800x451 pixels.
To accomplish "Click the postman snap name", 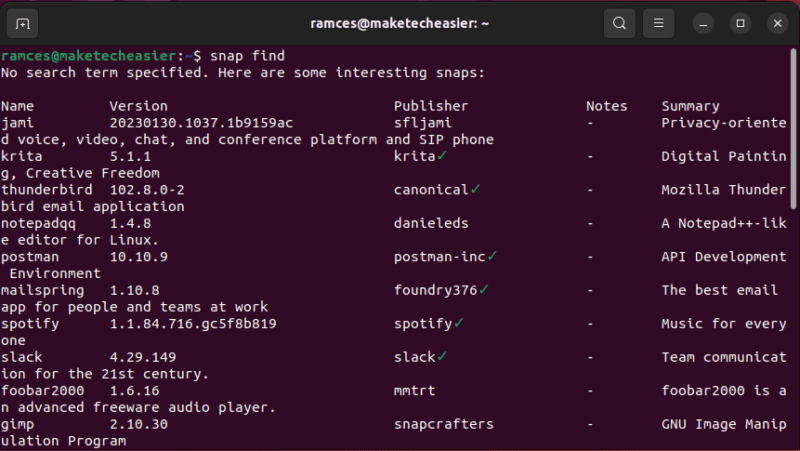I will click(30, 257).
